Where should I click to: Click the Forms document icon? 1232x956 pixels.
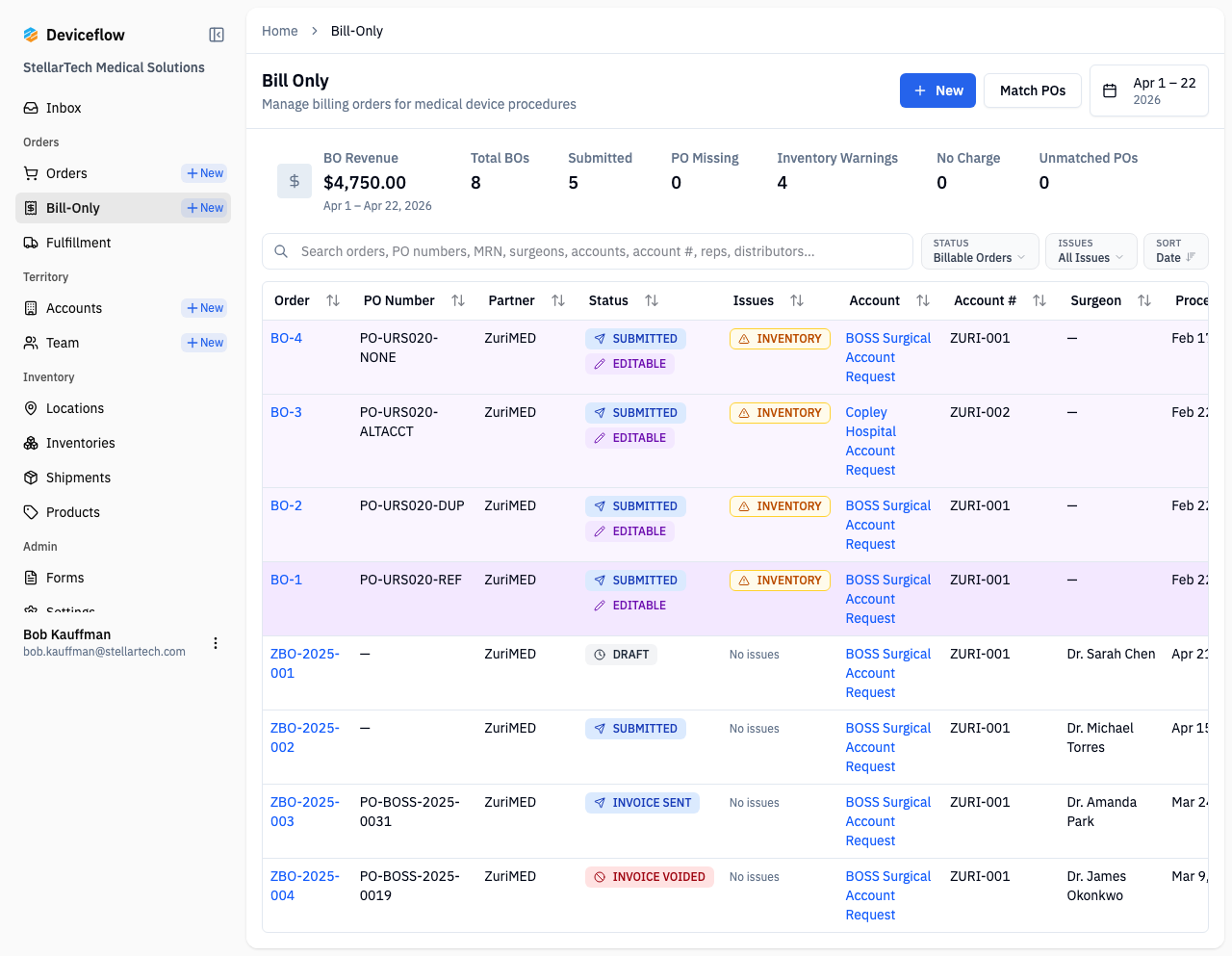coord(31,578)
